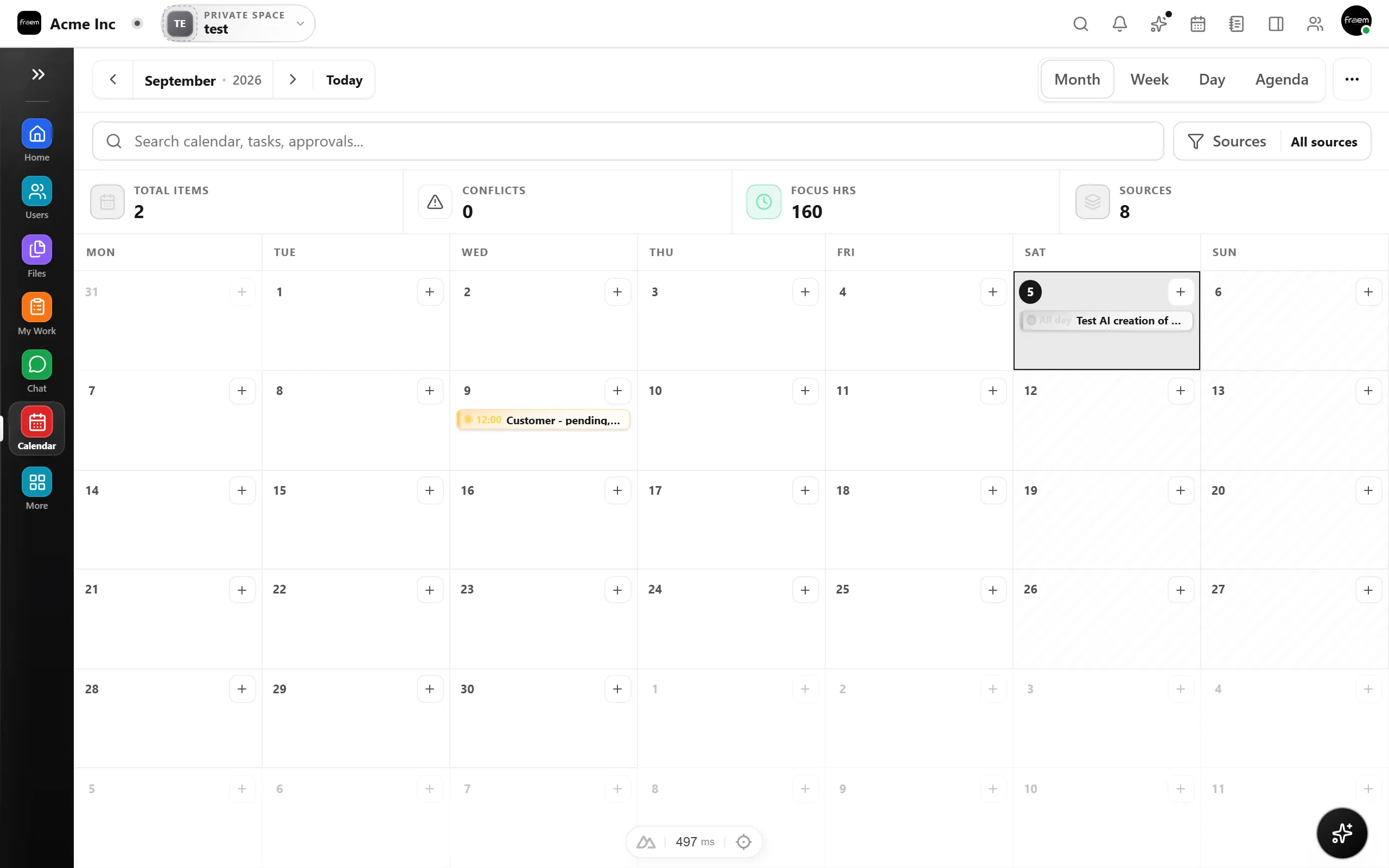Switch to Month view

click(x=1077, y=79)
